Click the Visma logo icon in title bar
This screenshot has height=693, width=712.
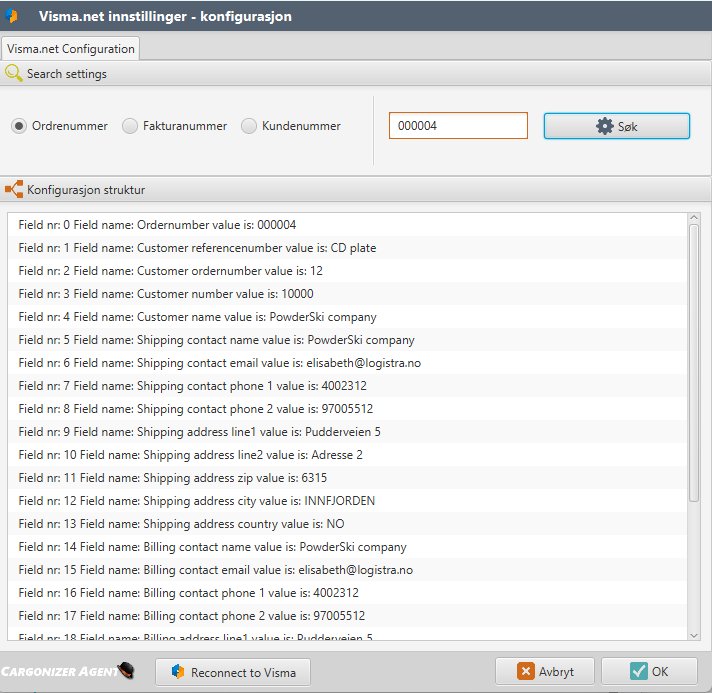tap(14, 15)
